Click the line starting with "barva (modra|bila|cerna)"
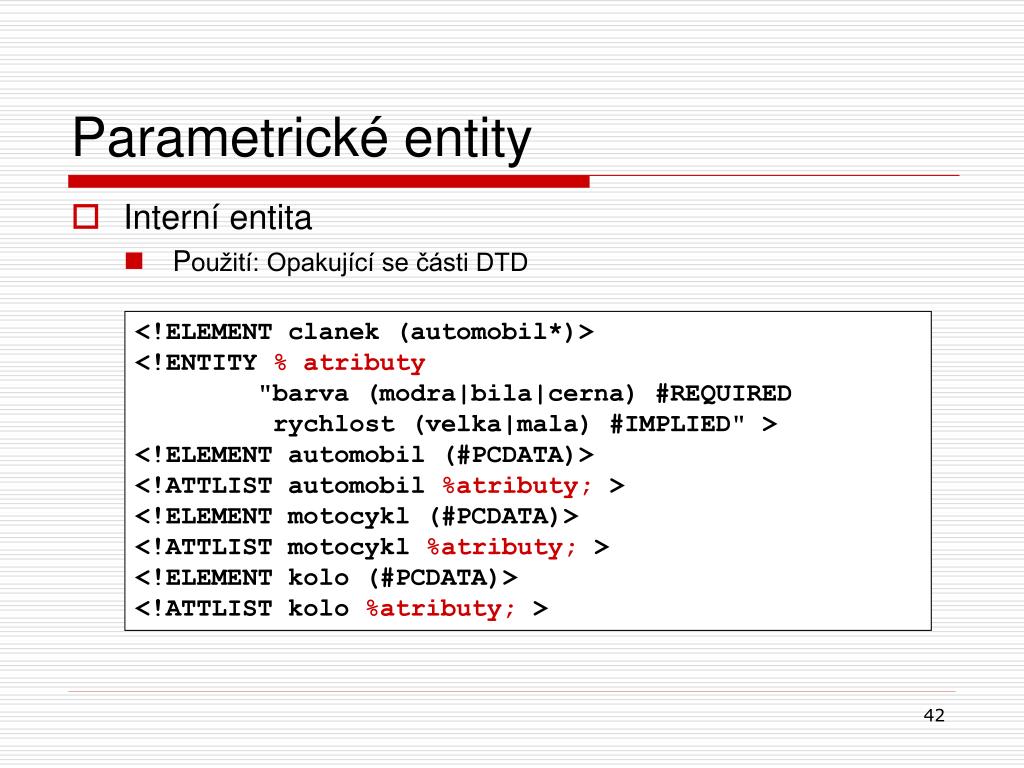Image resolution: width=1024 pixels, height=768 pixels. (x=525, y=393)
